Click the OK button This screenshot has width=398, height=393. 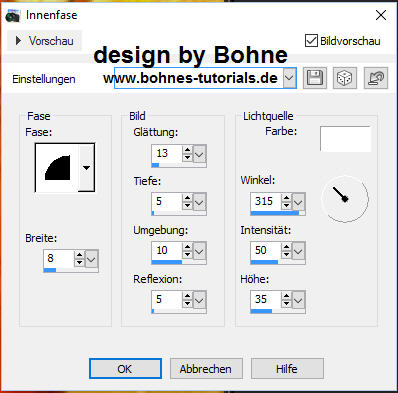click(x=125, y=369)
